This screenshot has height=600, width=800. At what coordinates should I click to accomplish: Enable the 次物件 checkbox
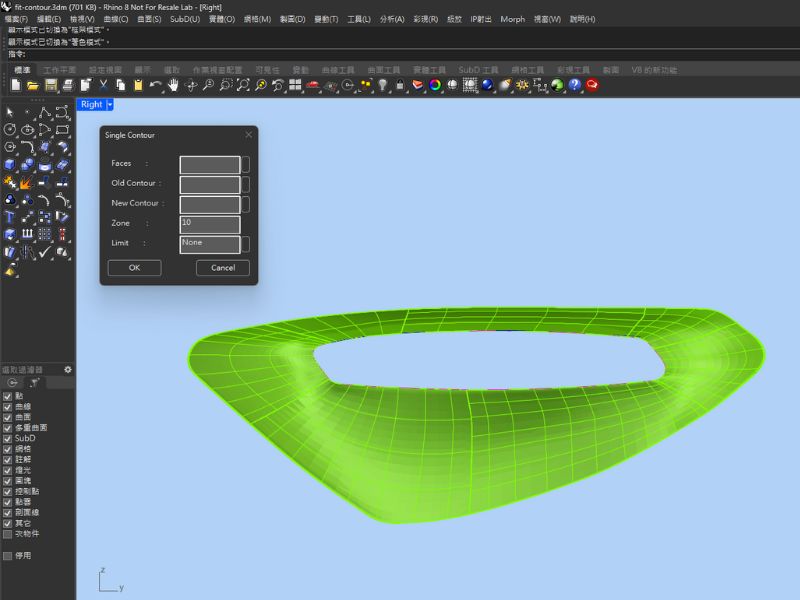click(x=7, y=534)
